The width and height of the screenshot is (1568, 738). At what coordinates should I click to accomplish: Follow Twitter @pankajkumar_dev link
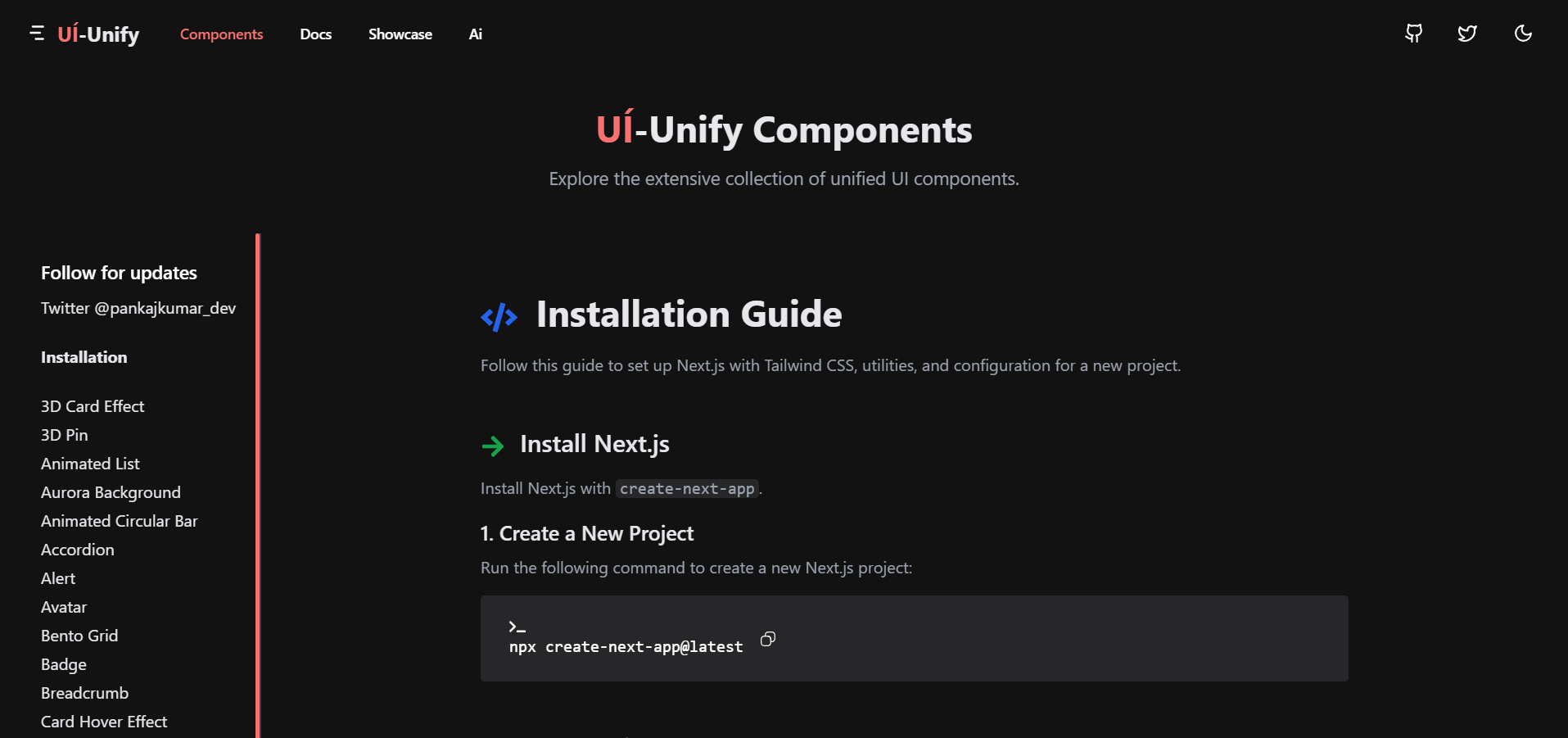tap(138, 308)
